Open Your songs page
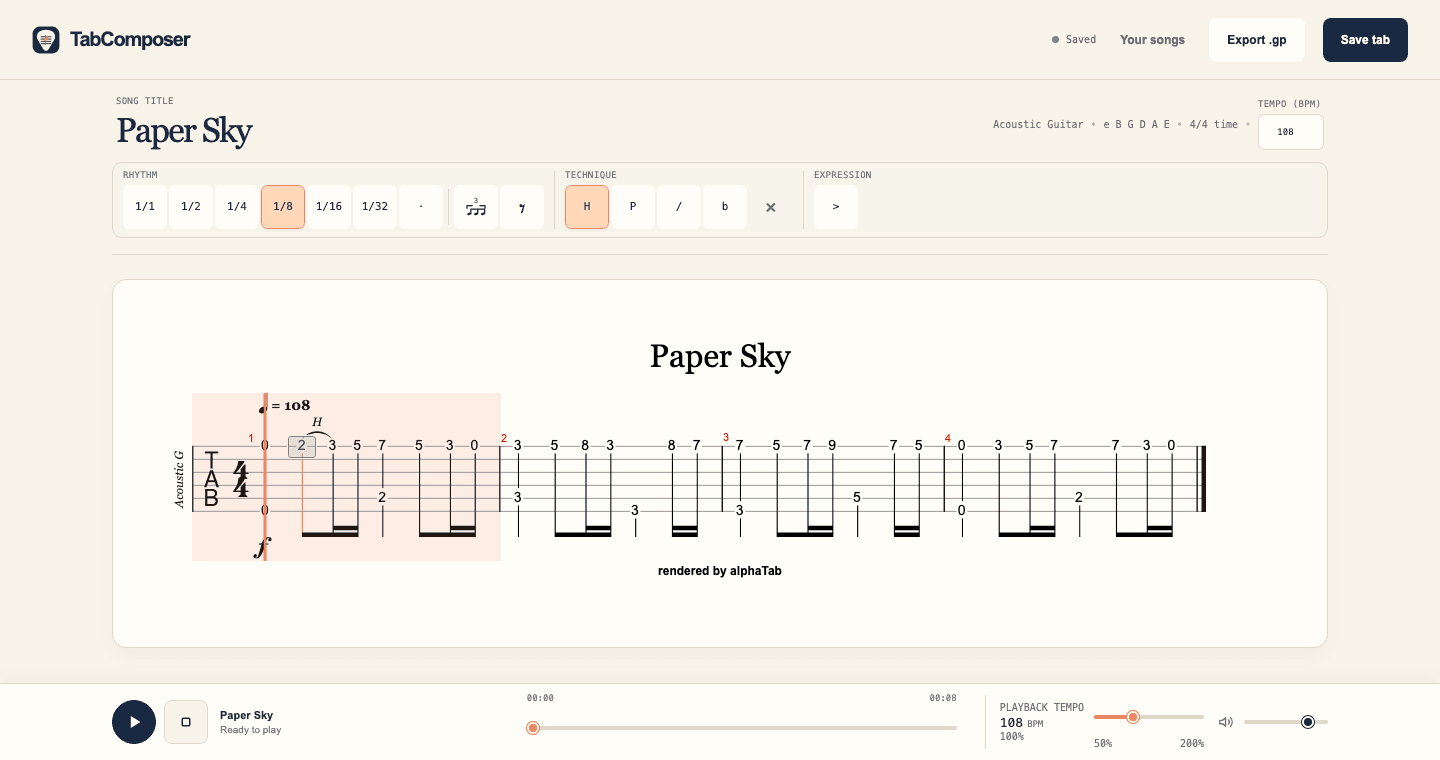 1152,40
